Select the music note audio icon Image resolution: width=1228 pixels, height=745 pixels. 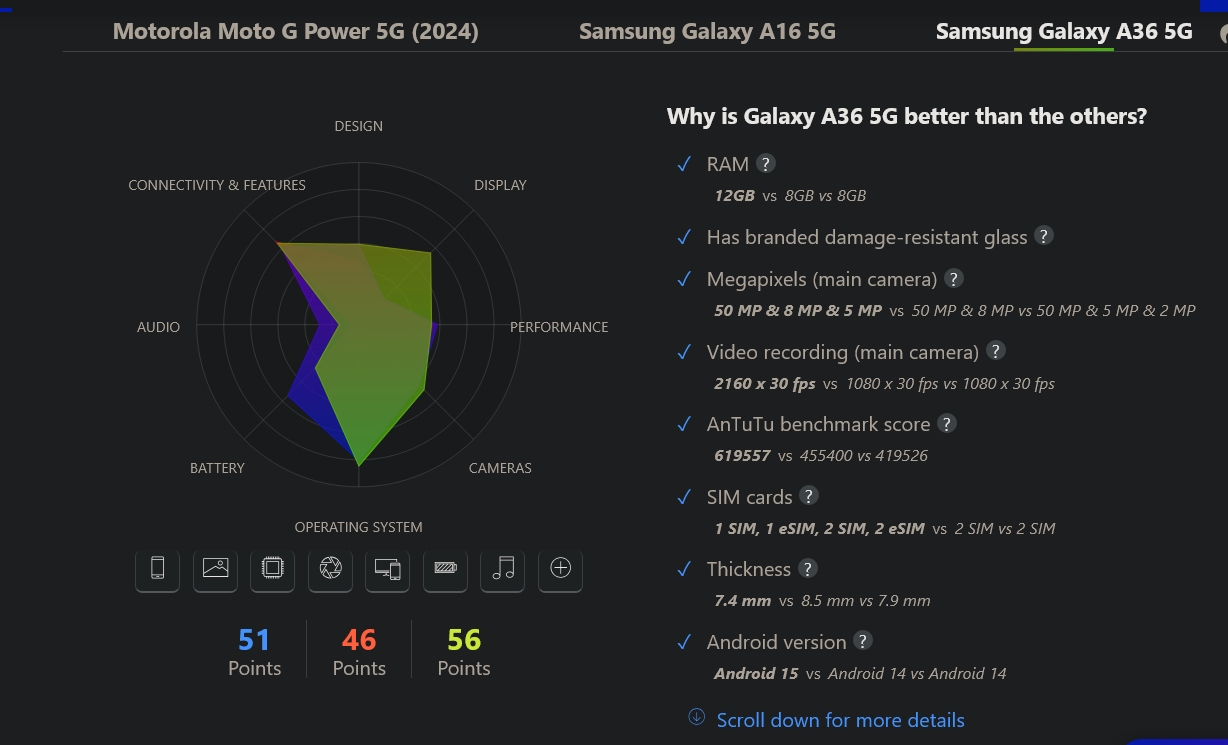503,568
